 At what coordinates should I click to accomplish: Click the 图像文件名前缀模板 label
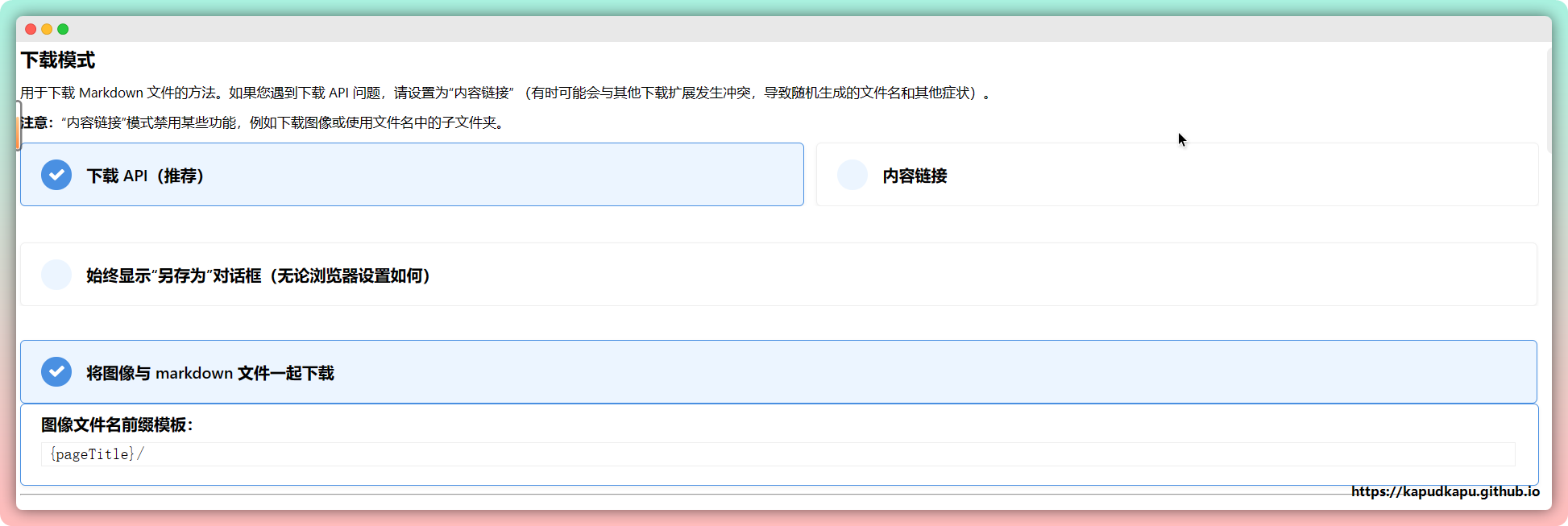[117, 425]
